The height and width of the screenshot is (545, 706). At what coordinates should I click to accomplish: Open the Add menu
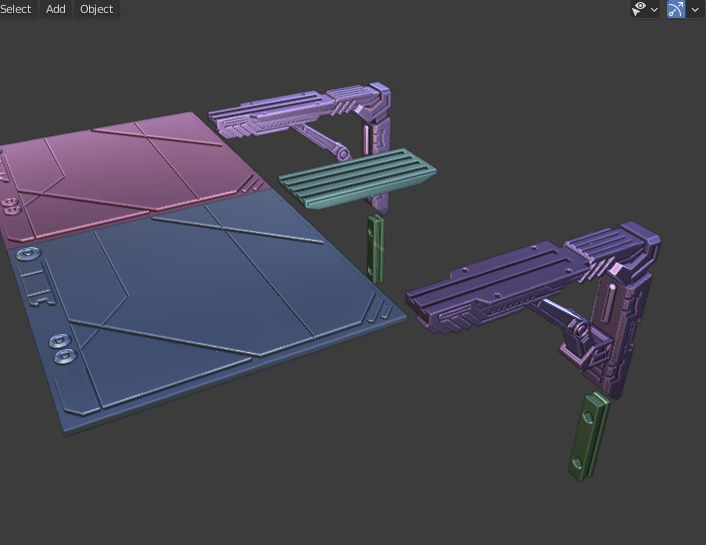[56, 9]
